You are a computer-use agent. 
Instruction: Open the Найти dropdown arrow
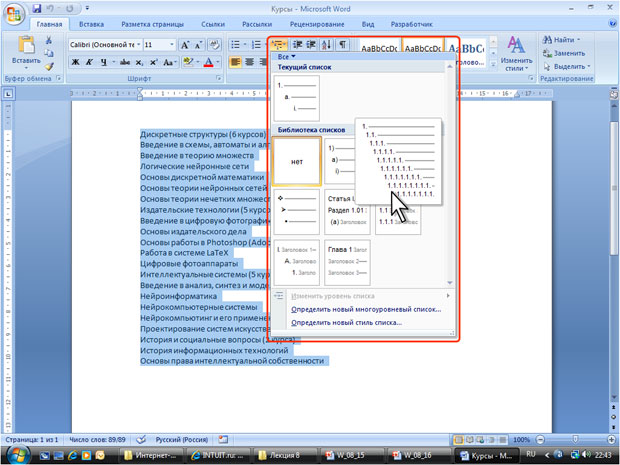578,40
